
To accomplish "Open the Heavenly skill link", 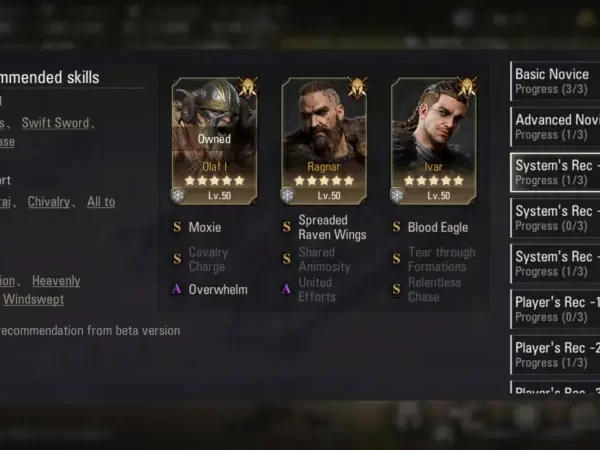I will [x=56, y=281].
